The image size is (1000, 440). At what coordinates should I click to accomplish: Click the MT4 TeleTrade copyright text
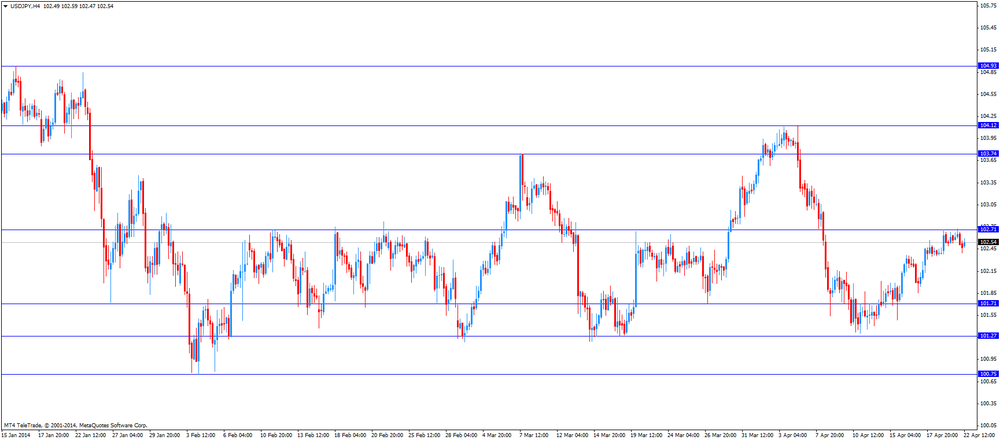(75, 425)
